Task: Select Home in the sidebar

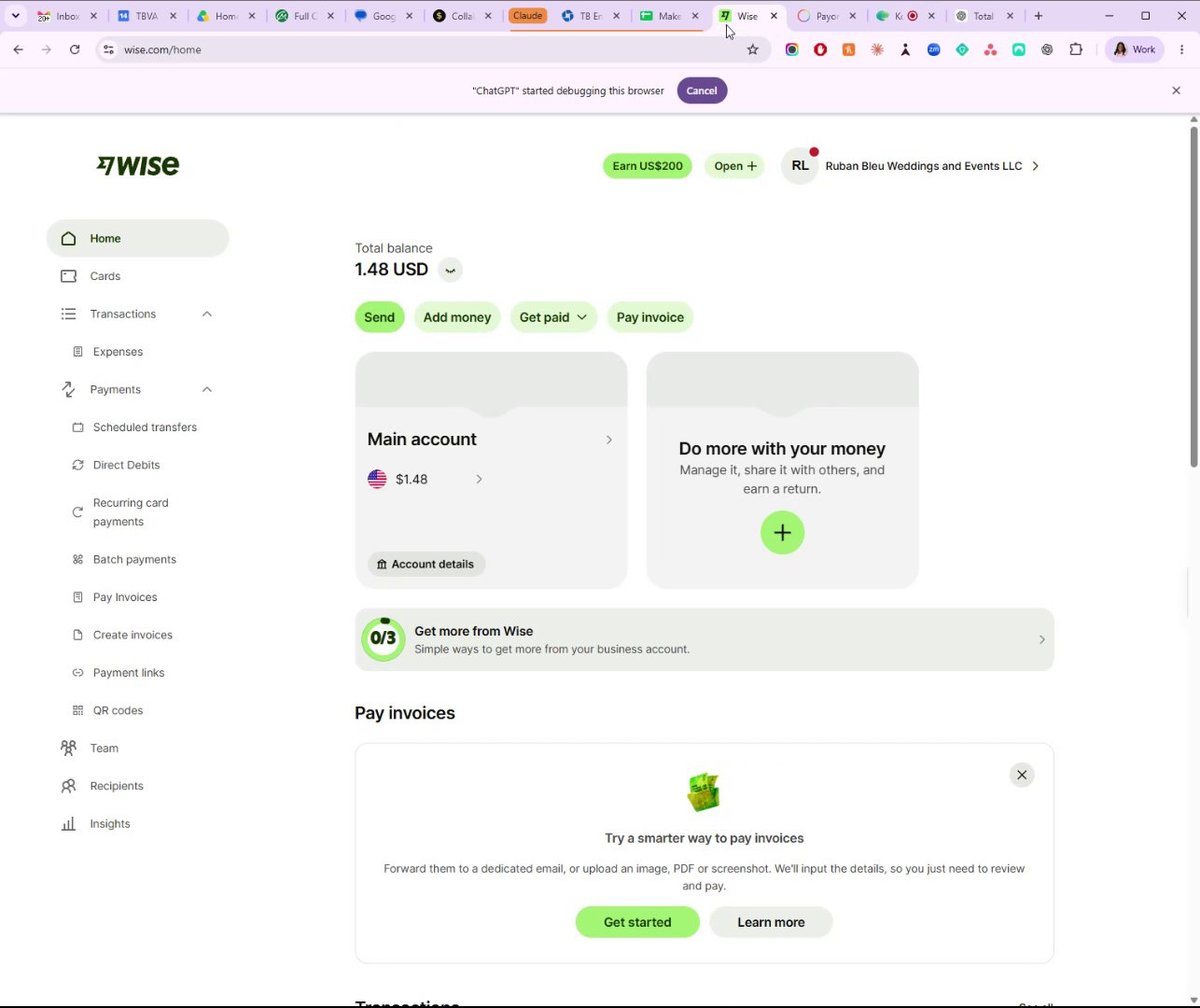Action: click(137, 238)
